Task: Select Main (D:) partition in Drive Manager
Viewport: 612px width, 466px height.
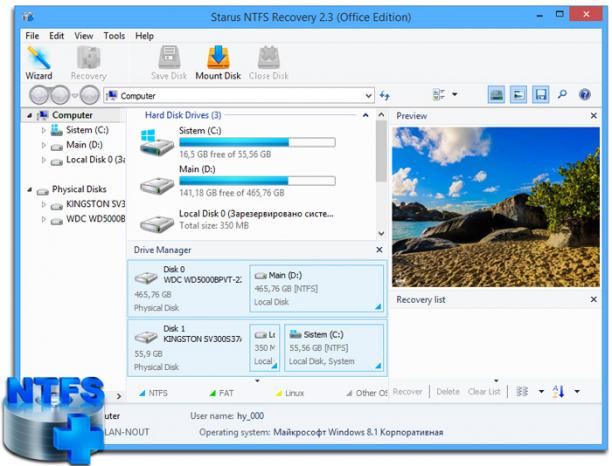Action: (x=317, y=289)
